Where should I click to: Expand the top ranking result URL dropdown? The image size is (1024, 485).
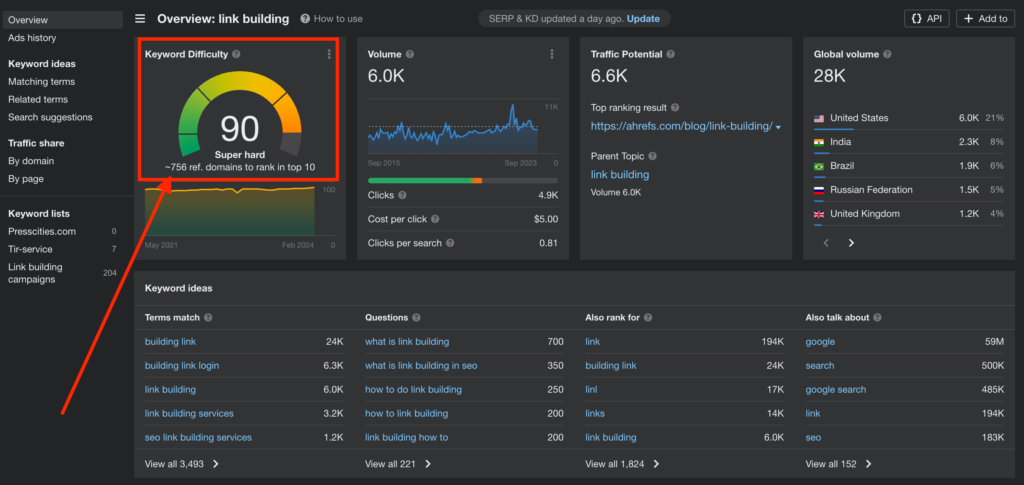point(779,127)
